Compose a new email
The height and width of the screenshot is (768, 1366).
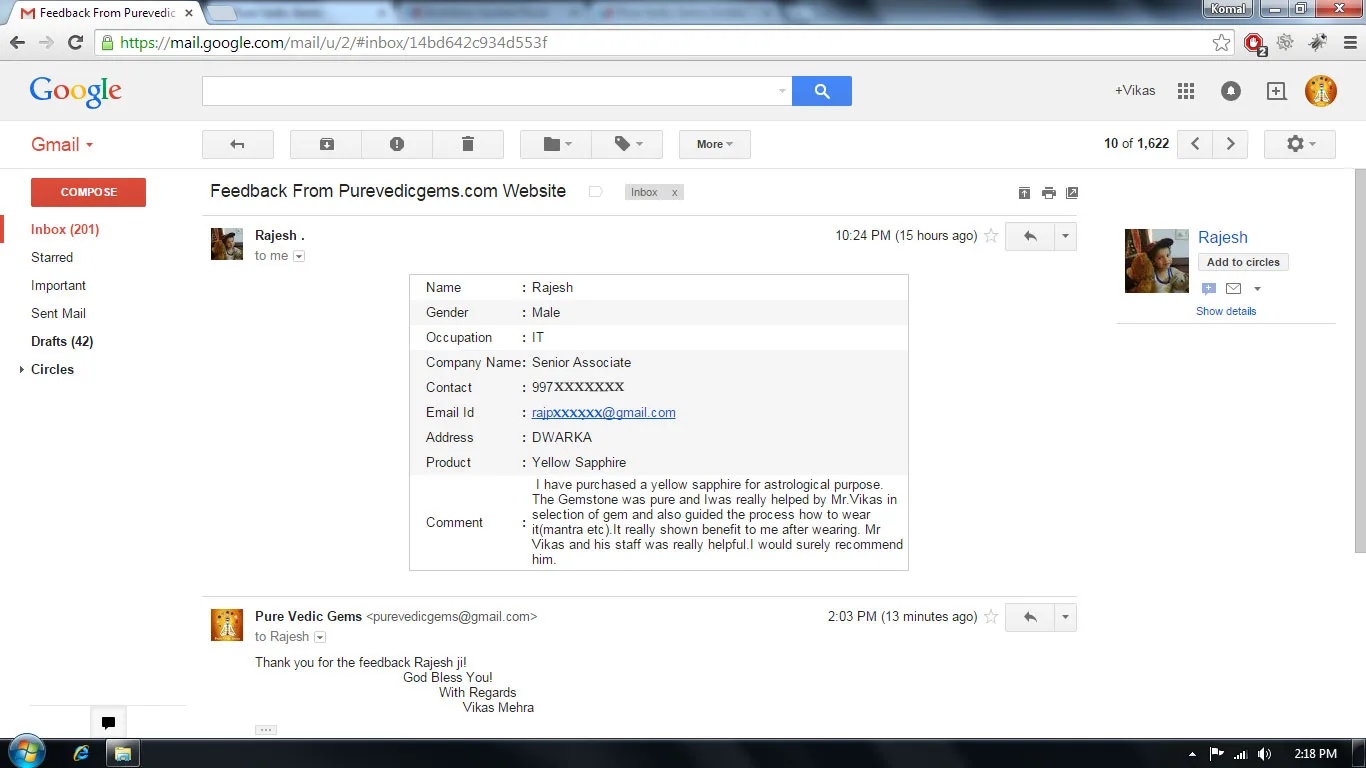pyautogui.click(x=88, y=192)
